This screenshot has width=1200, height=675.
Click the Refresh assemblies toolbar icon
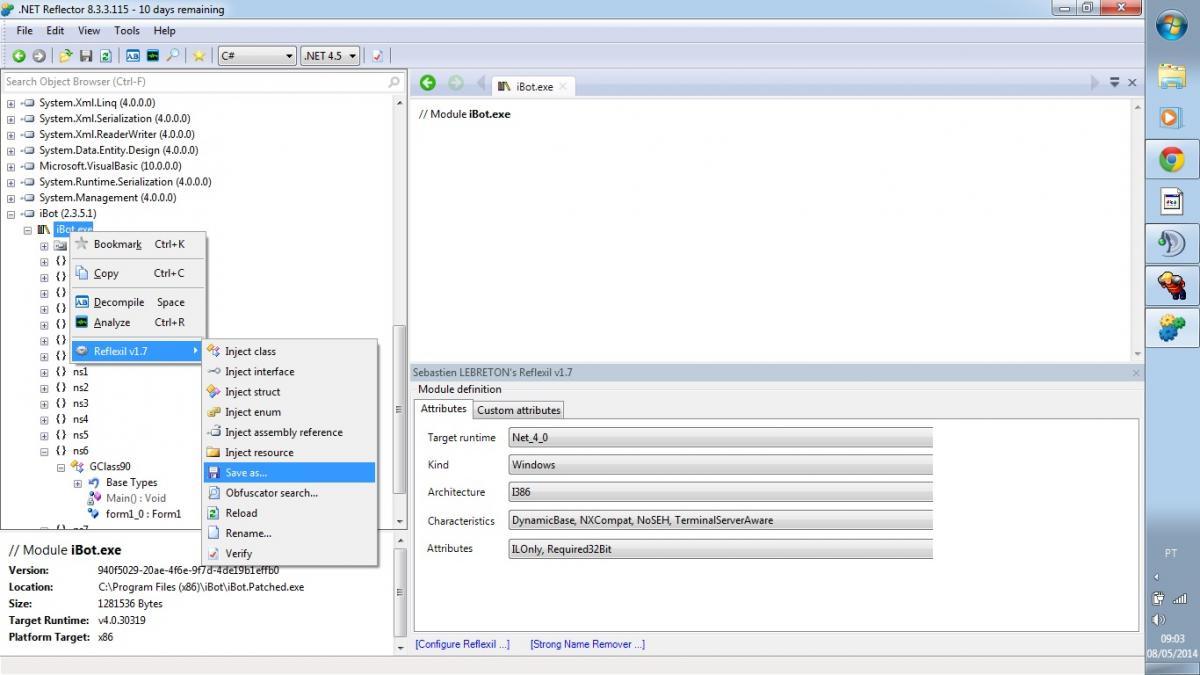[105, 56]
